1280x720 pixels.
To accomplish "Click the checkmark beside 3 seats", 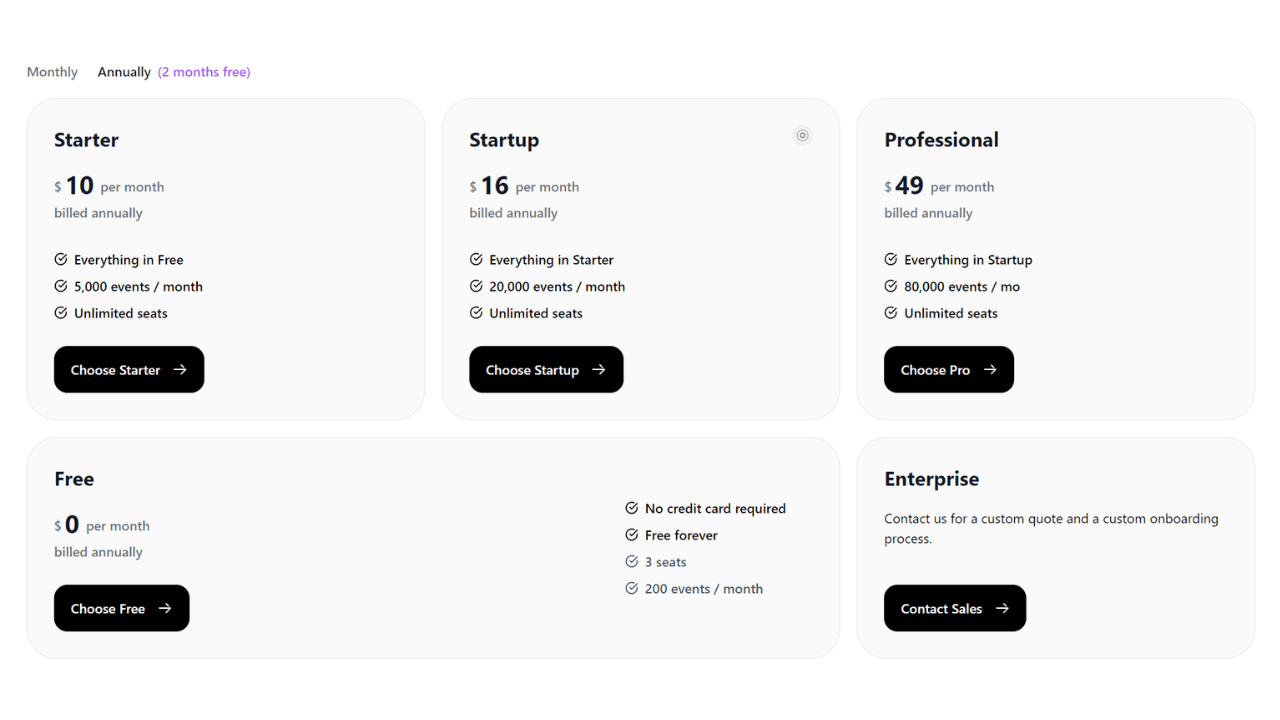I will coord(631,561).
